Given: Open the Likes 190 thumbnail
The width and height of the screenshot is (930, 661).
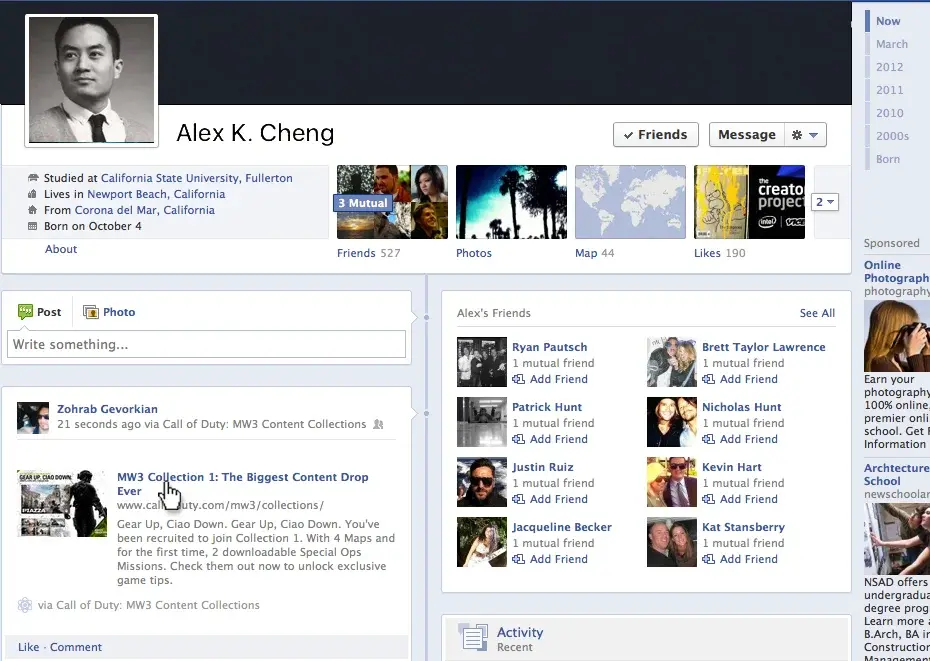Looking at the screenshot, I should pyautogui.click(x=749, y=202).
